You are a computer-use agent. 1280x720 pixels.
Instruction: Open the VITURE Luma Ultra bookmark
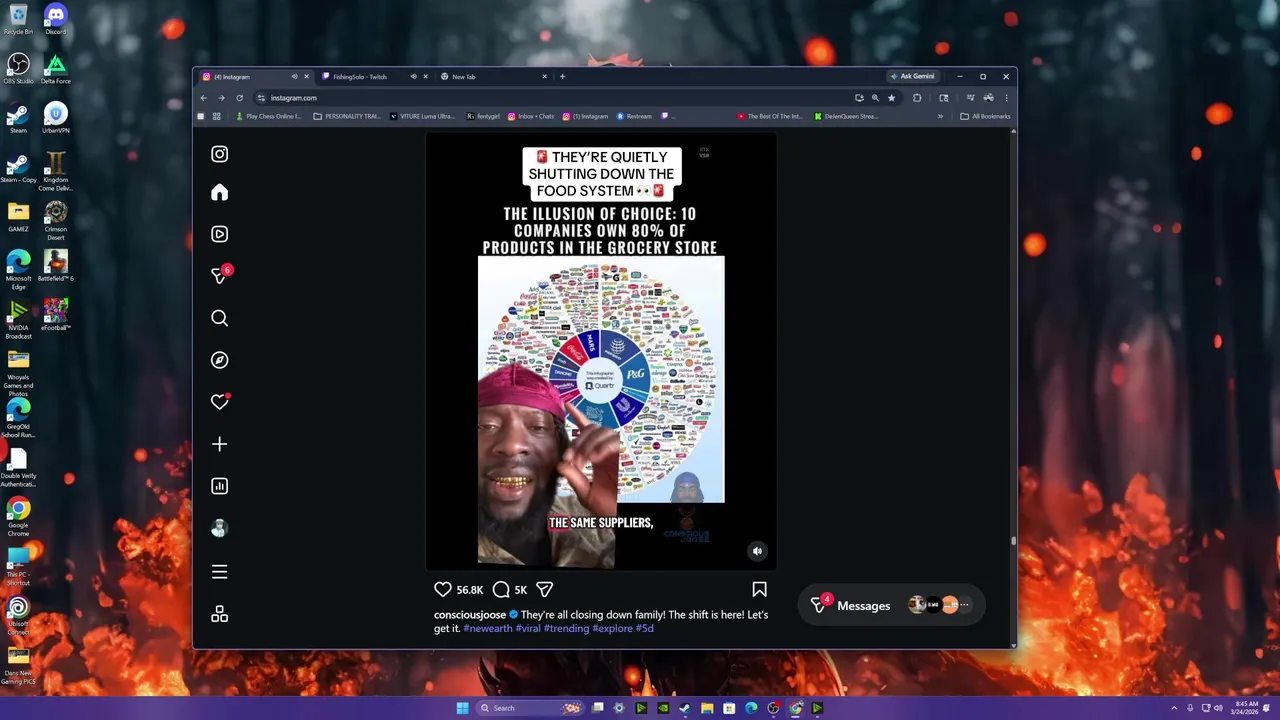tap(422, 117)
